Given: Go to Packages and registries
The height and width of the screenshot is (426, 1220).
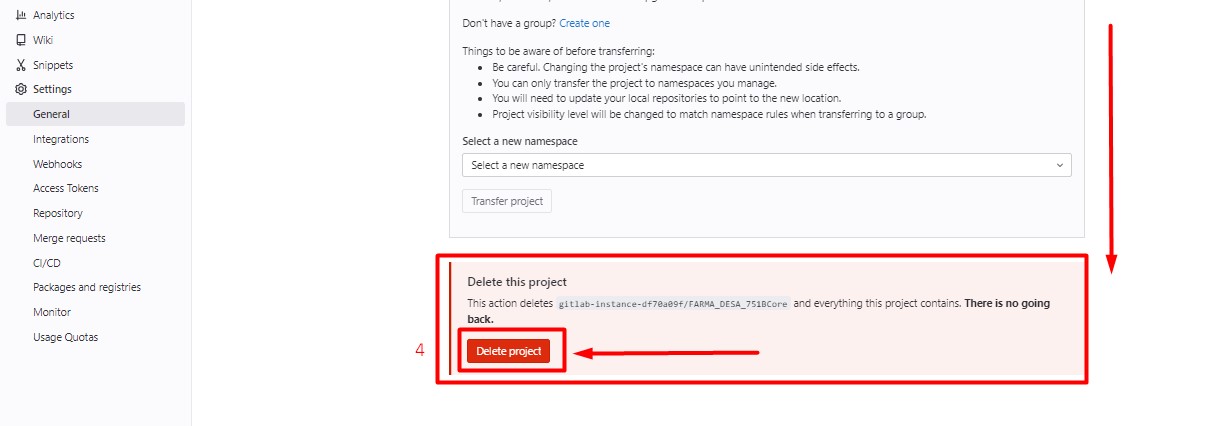Looking at the screenshot, I should point(87,287).
